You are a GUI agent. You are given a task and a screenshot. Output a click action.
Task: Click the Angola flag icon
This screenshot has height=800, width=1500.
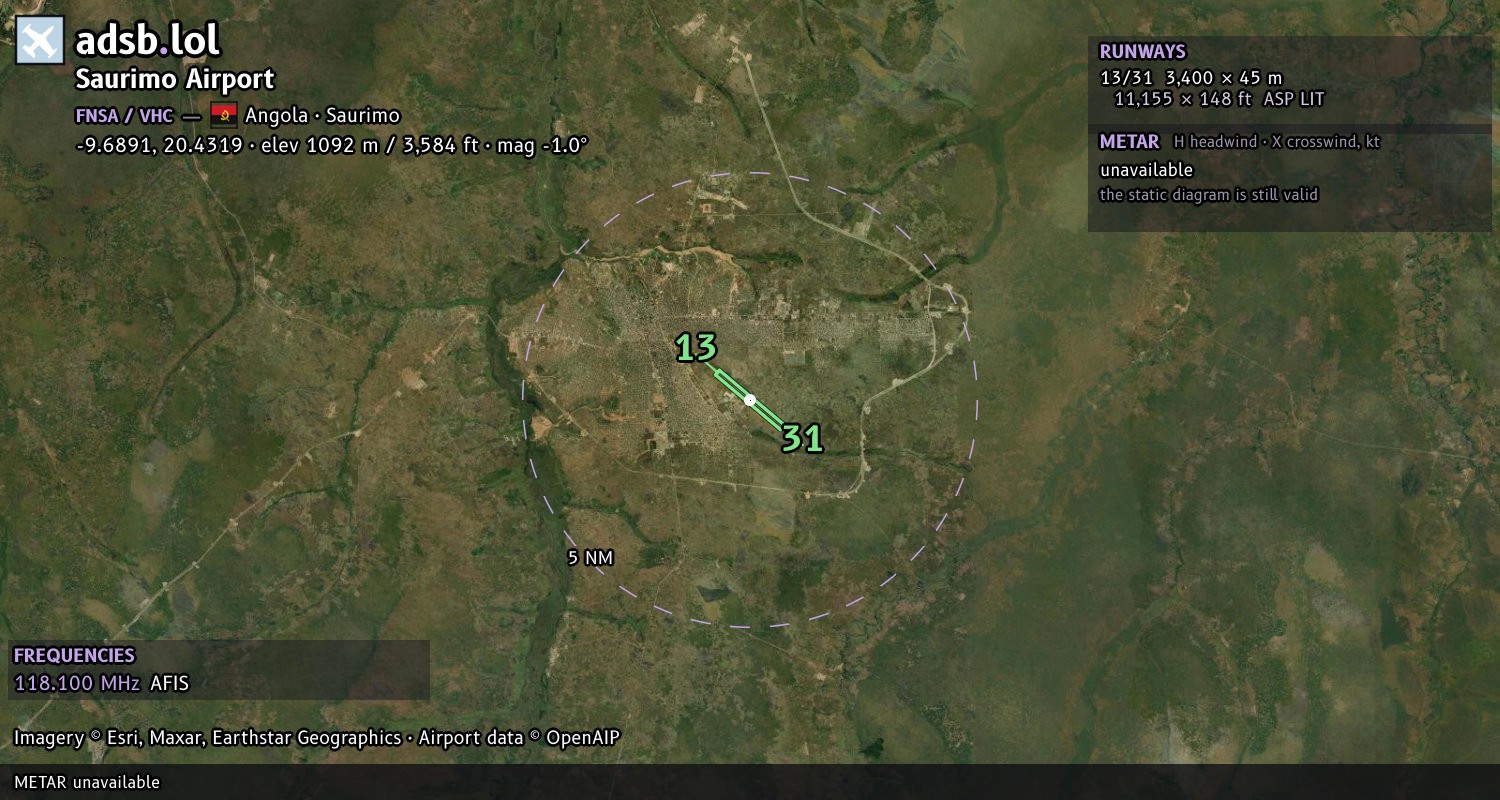pyautogui.click(x=224, y=115)
